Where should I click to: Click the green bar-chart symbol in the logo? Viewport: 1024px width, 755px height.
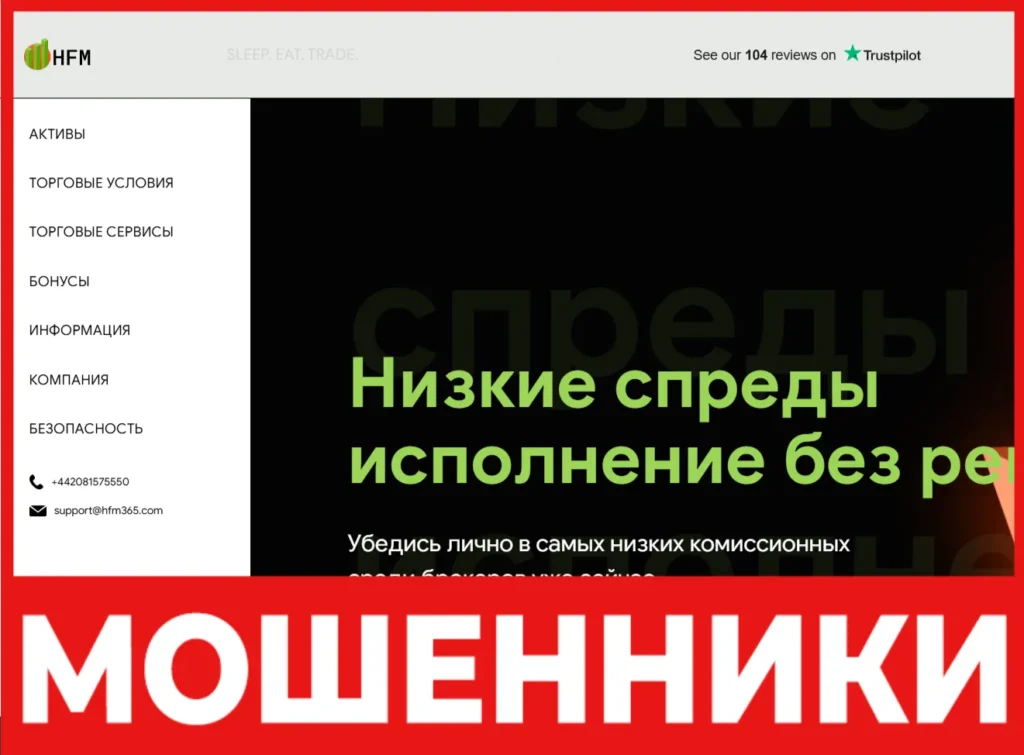(37, 52)
